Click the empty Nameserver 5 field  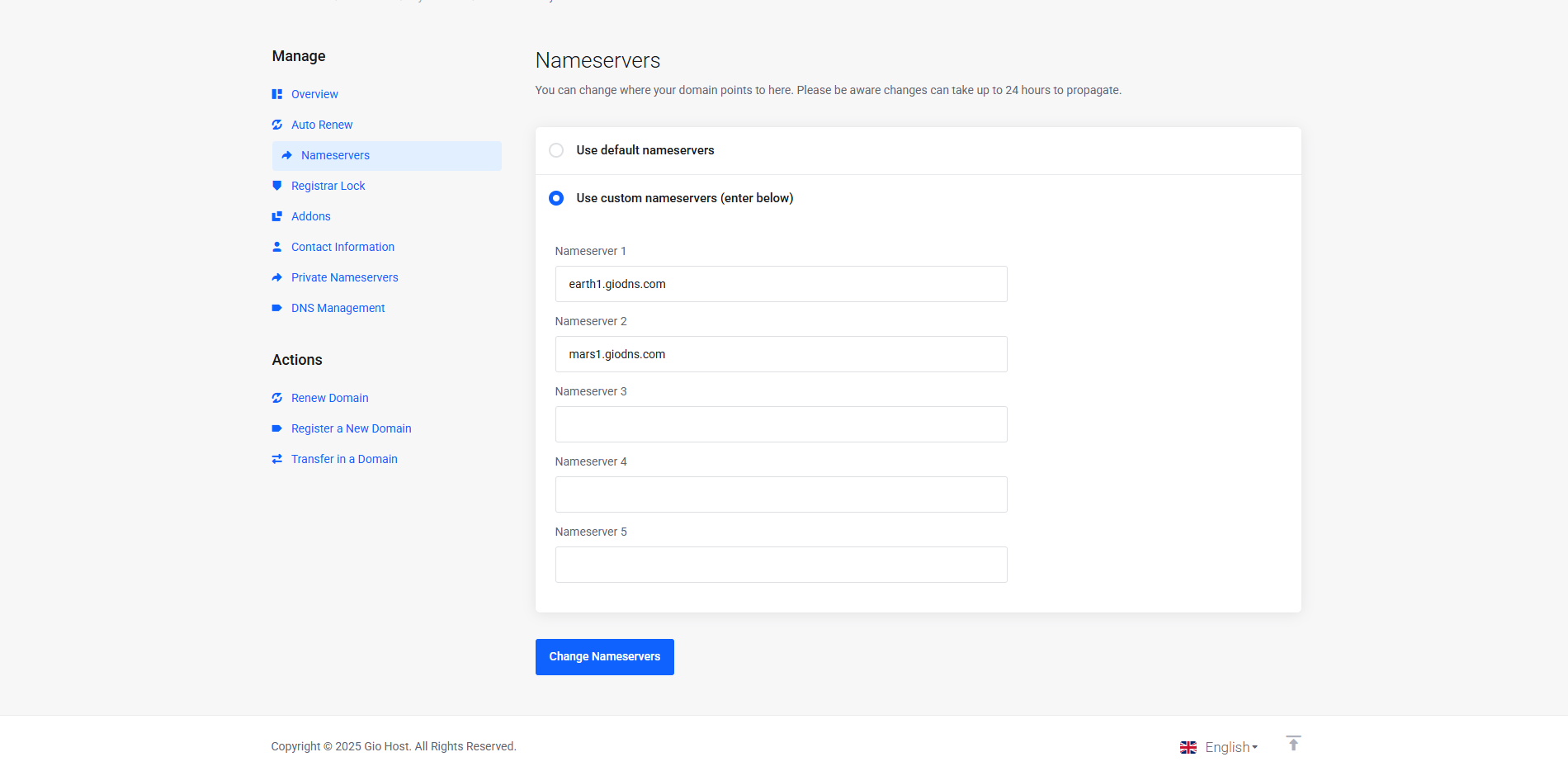[782, 565]
